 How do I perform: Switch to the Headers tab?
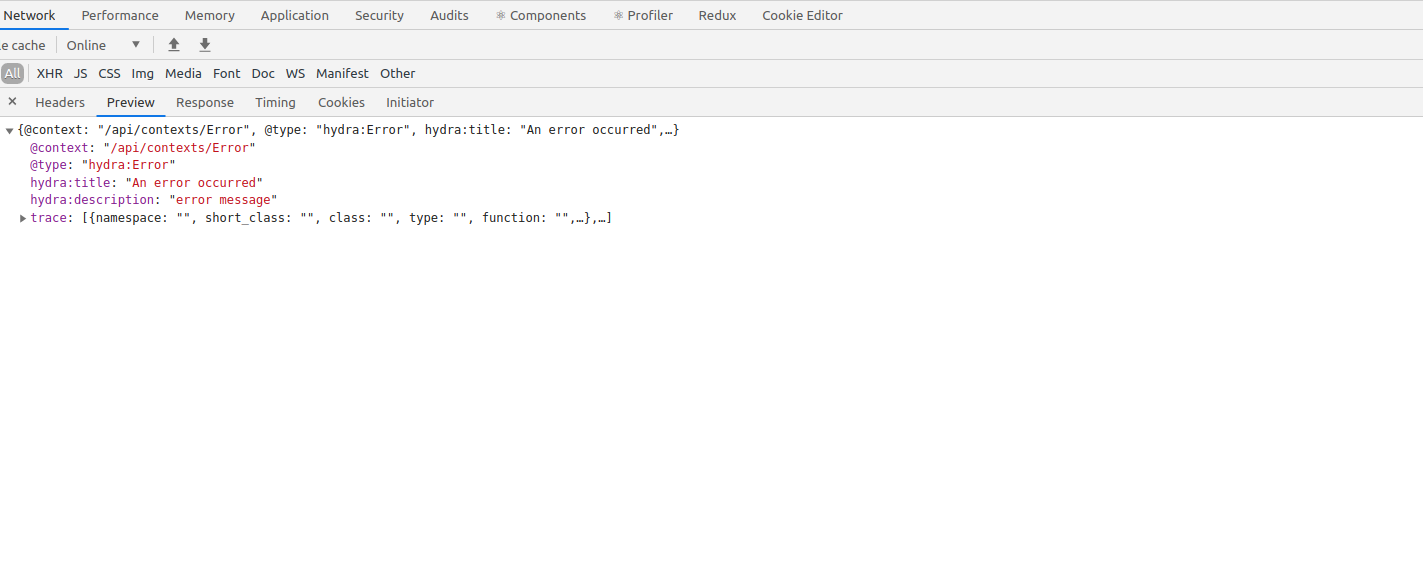tap(60, 102)
